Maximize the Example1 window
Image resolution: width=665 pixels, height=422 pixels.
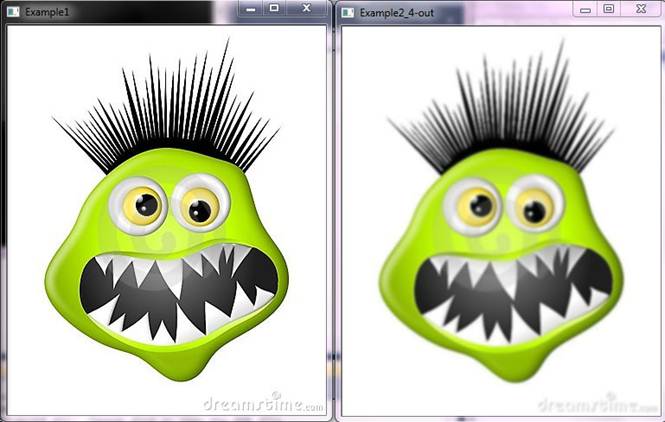click(x=274, y=8)
